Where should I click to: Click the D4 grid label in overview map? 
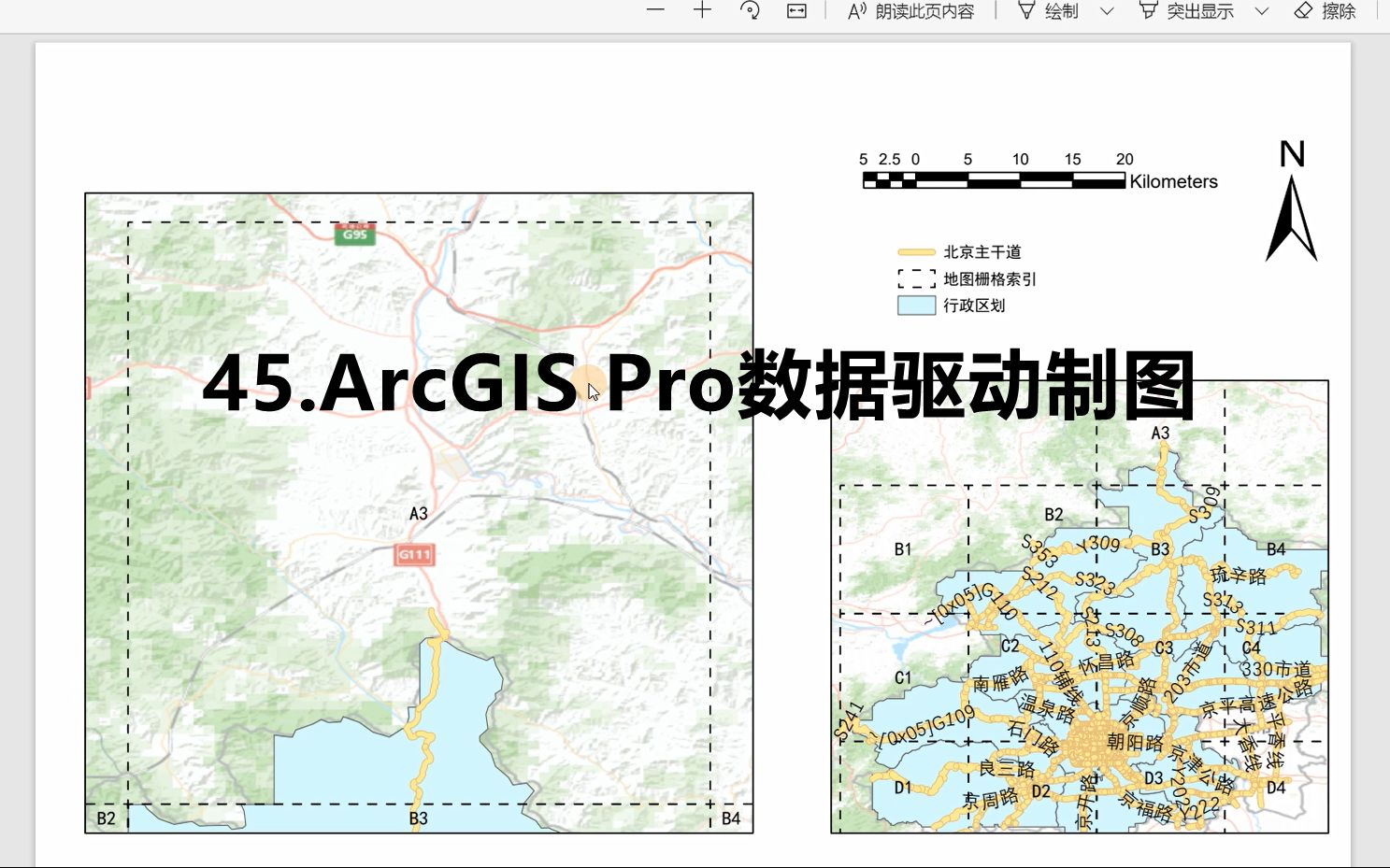(x=1276, y=788)
